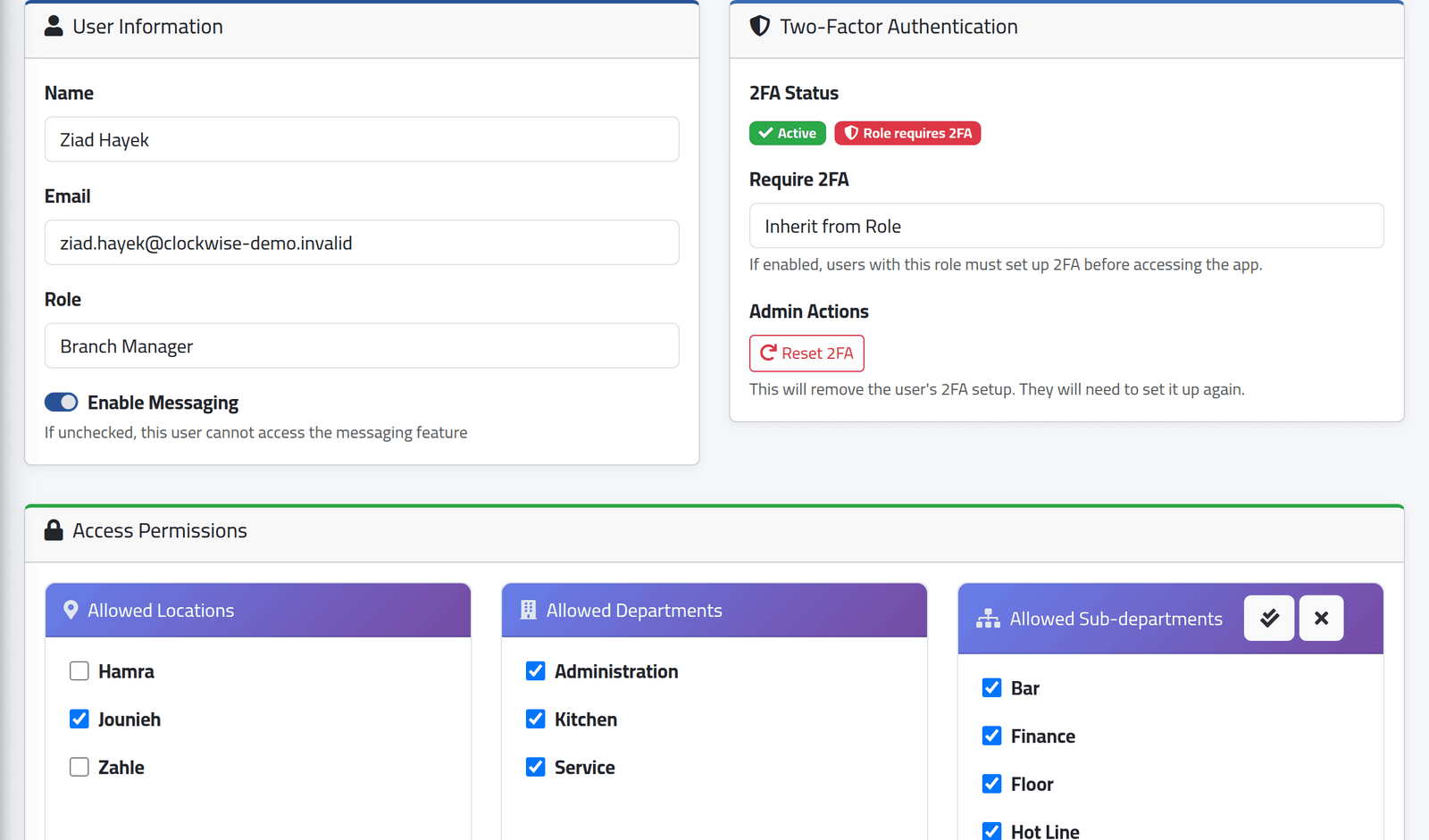Click the Reset 2FA button
The height and width of the screenshot is (840, 1429).
pyautogui.click(x=806, y=353)
